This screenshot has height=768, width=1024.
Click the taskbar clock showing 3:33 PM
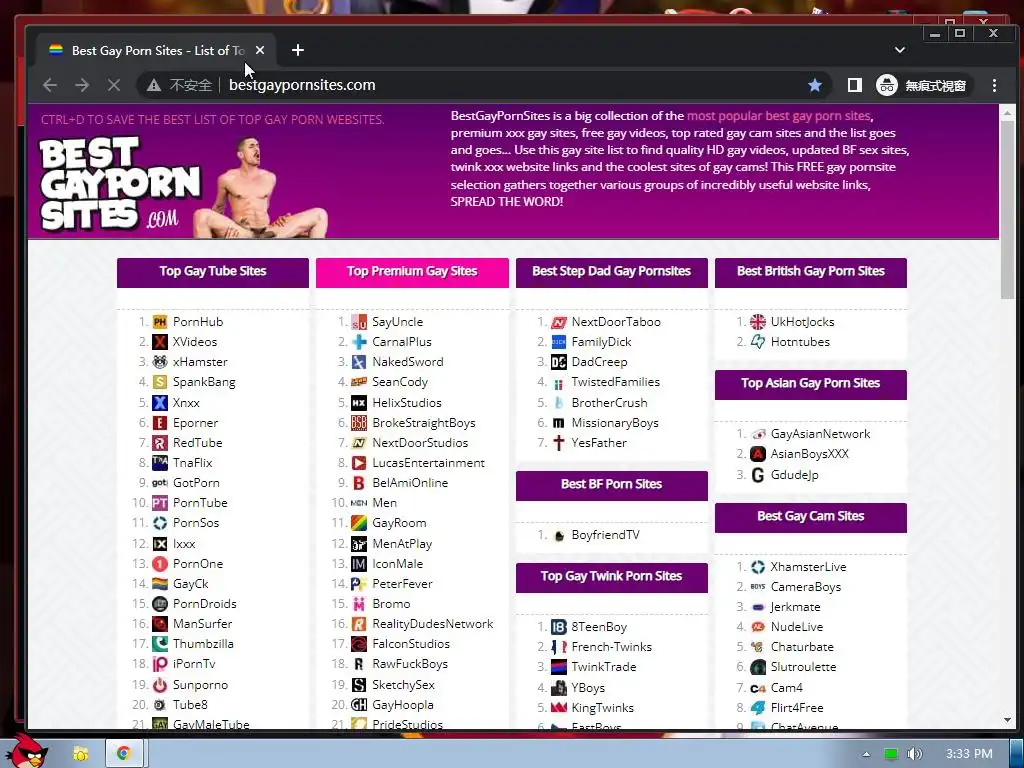[969, 754]
